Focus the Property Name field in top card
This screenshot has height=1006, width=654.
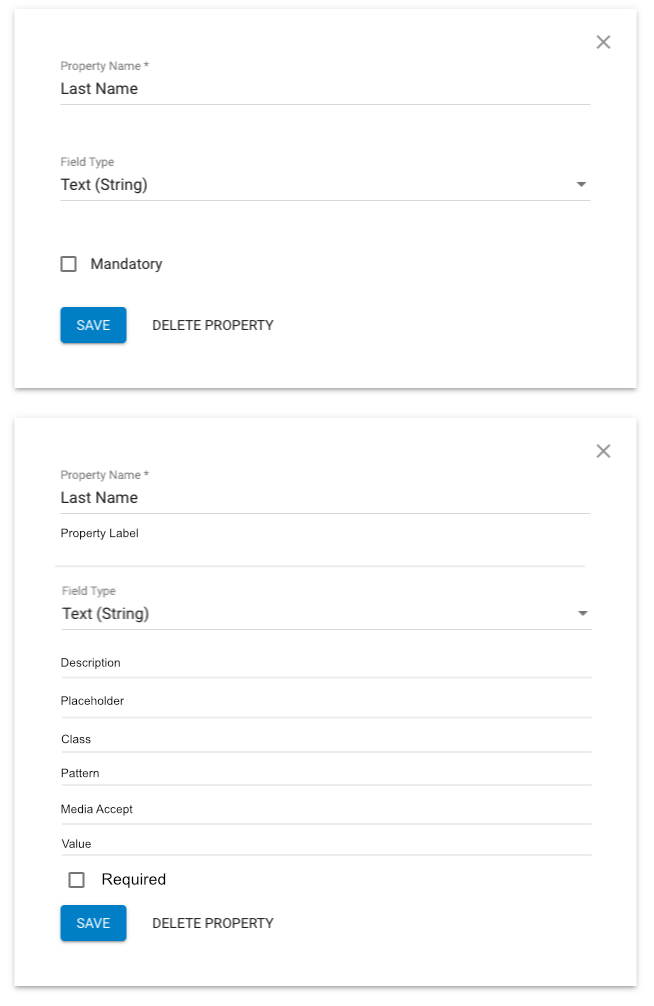tap(325, 89)
